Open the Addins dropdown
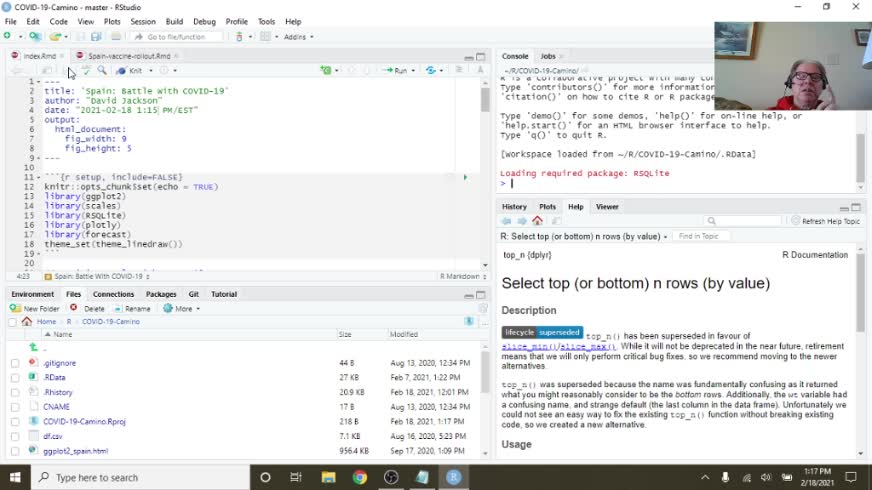The image size is (872, 490). pos(298,37)
